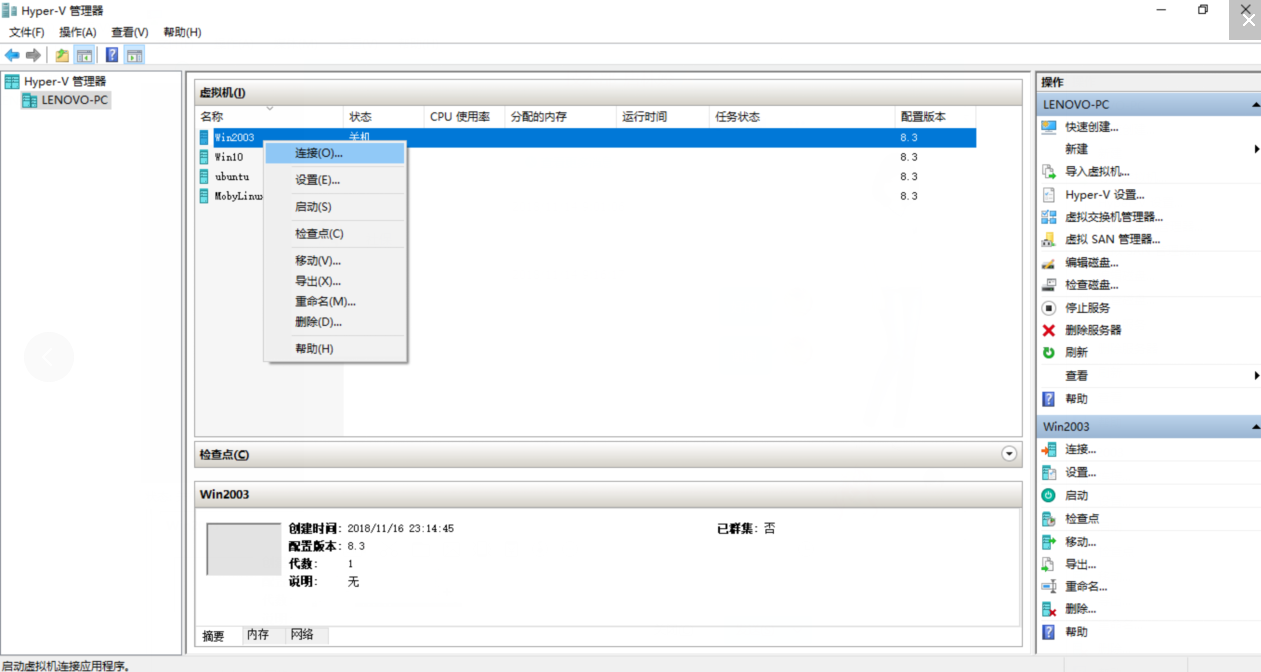Click 快速创建... in actions pane
The image size is (1261, 672).
[1091, 127]
